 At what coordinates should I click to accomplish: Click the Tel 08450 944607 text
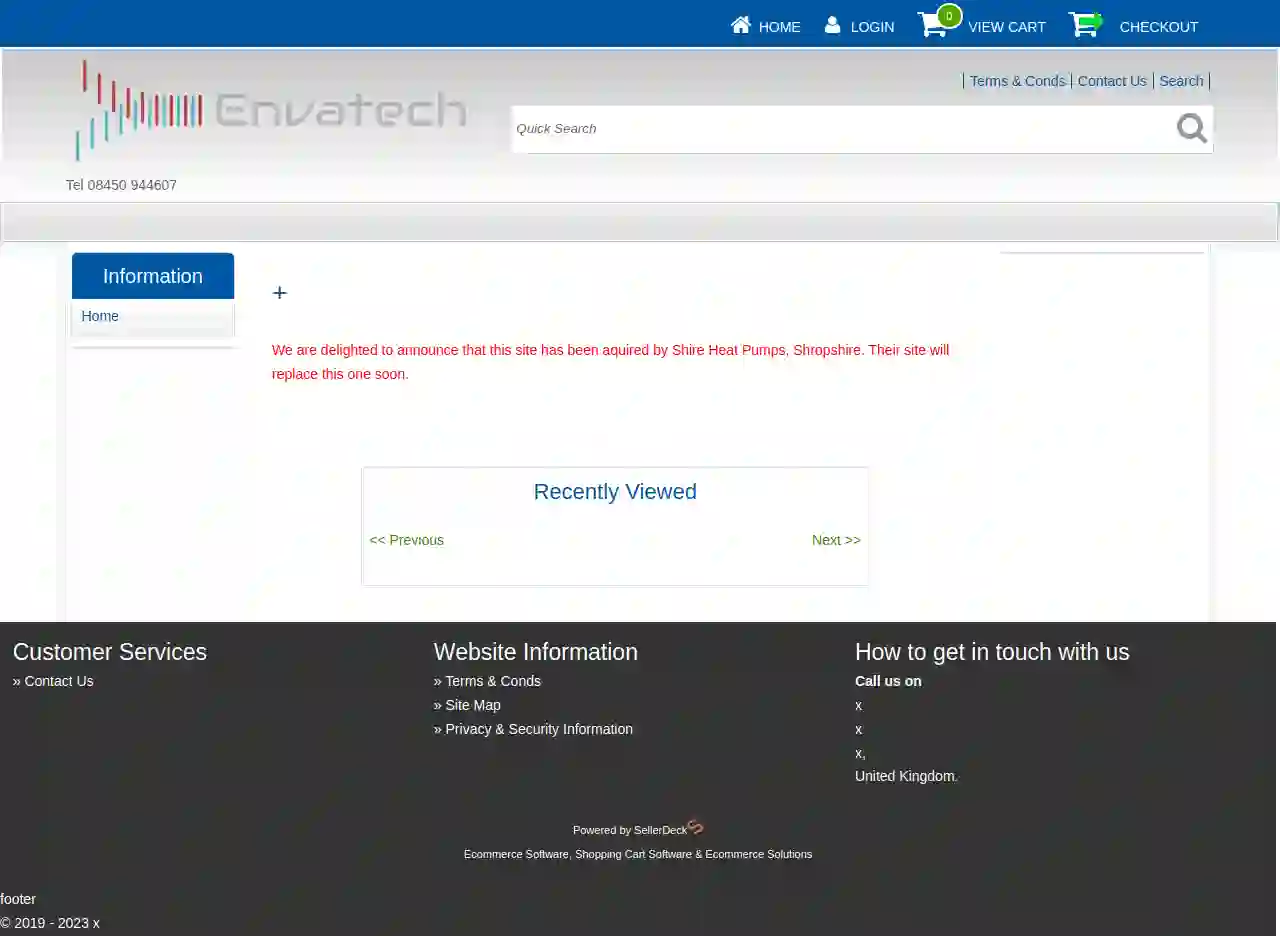[x=121, y=185]
